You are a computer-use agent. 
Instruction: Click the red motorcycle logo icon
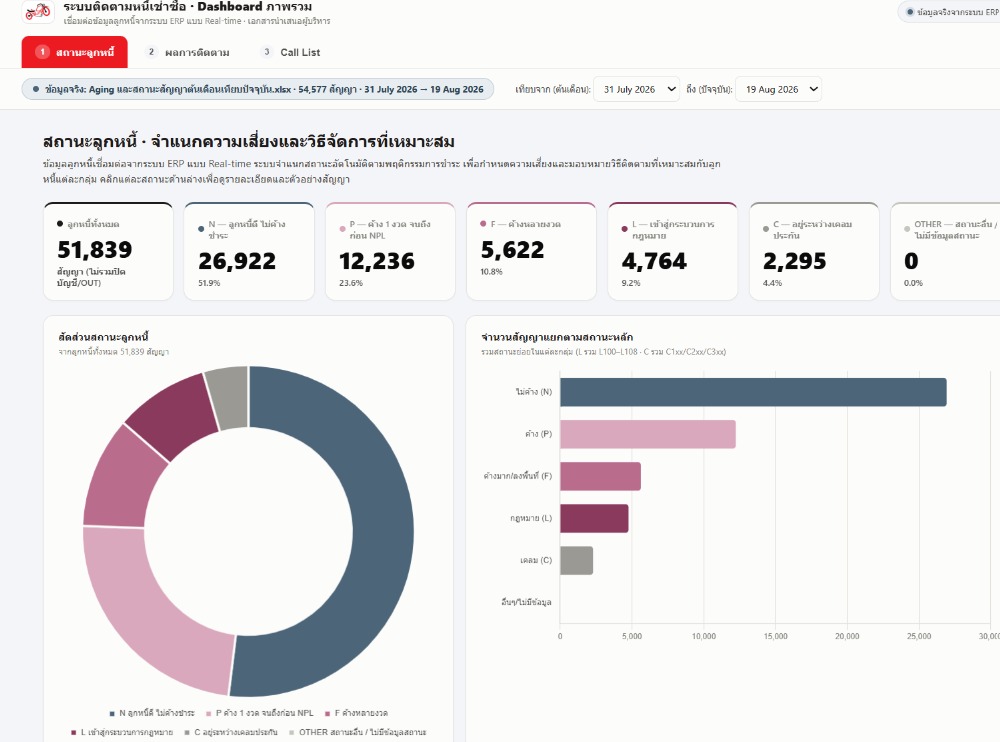(38, 11)
